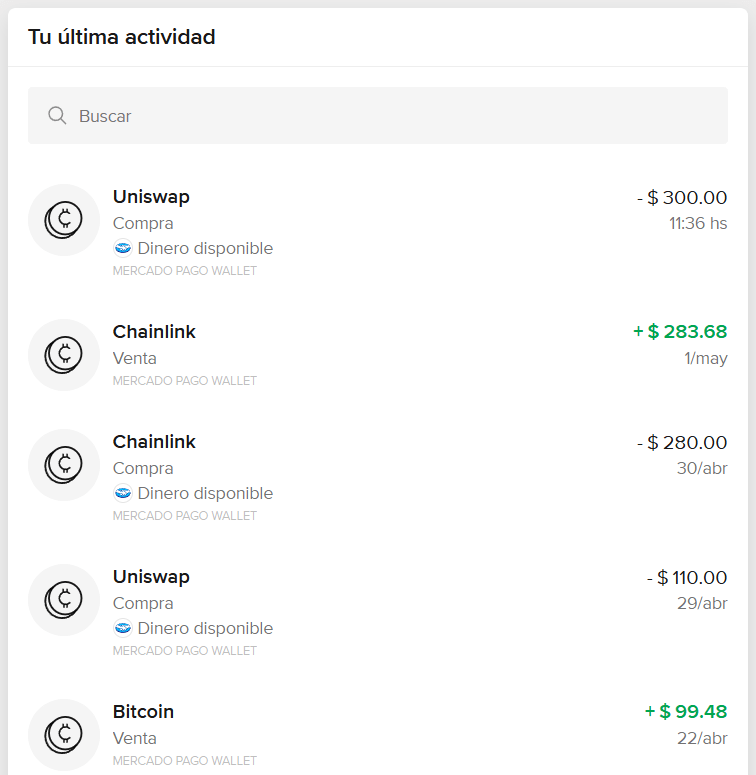
Task: Click the - $ 300.00 amount
Action: coord(682,198)
